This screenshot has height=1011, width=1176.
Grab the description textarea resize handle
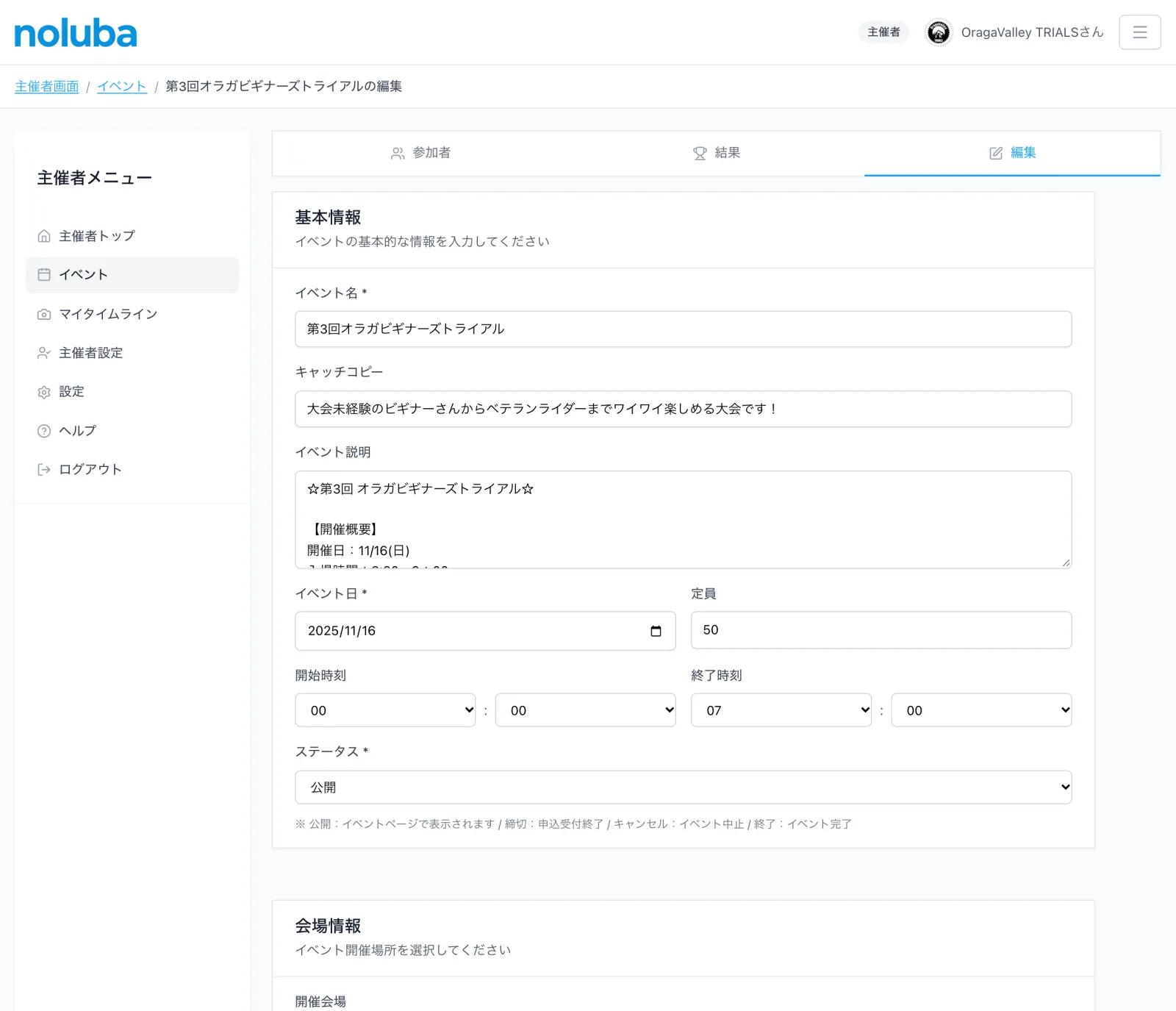coord(1066,562)
